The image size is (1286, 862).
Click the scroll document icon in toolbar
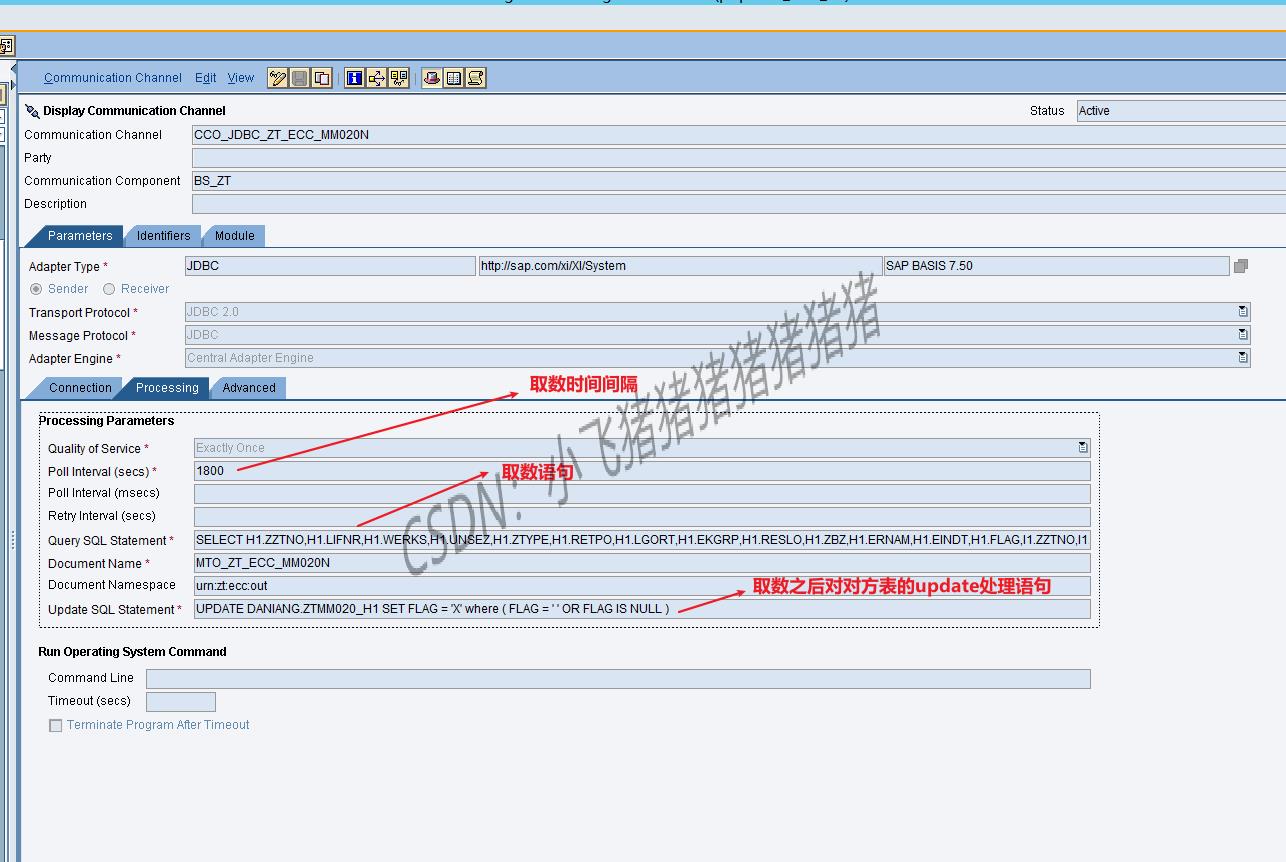click(476, 78)
